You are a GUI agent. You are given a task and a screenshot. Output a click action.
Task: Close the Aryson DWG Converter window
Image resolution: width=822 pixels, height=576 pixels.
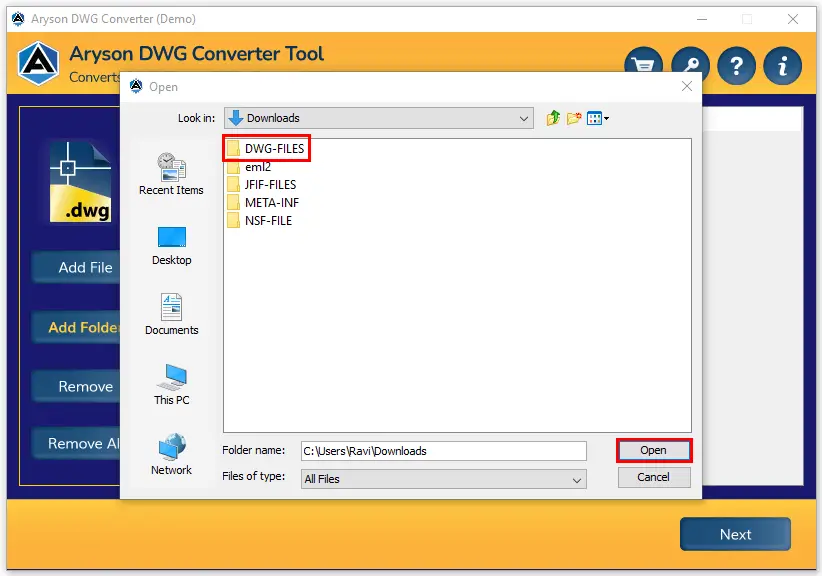click(x=793, y=19)
